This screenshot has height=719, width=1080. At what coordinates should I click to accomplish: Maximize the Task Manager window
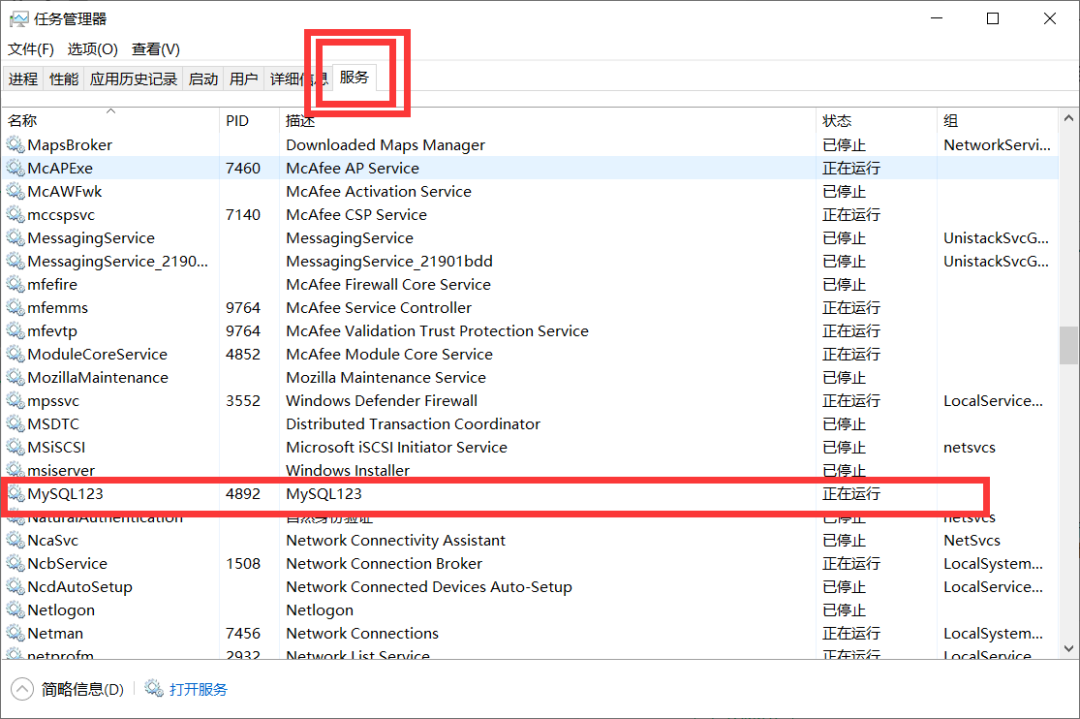993,19
